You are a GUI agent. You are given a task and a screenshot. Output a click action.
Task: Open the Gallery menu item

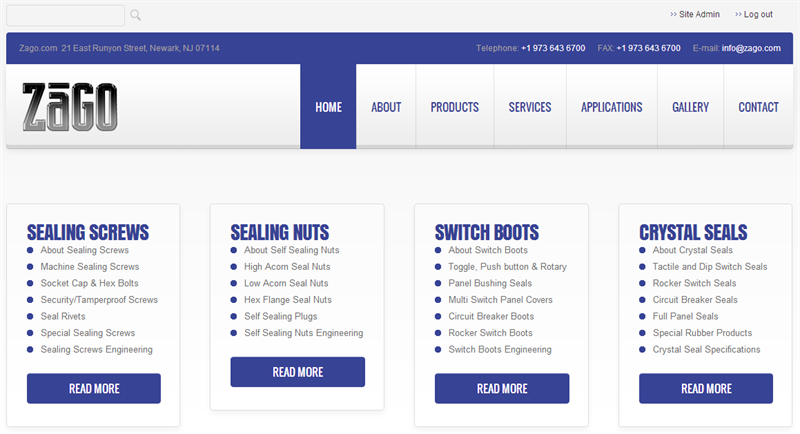(x=690, y=107)
